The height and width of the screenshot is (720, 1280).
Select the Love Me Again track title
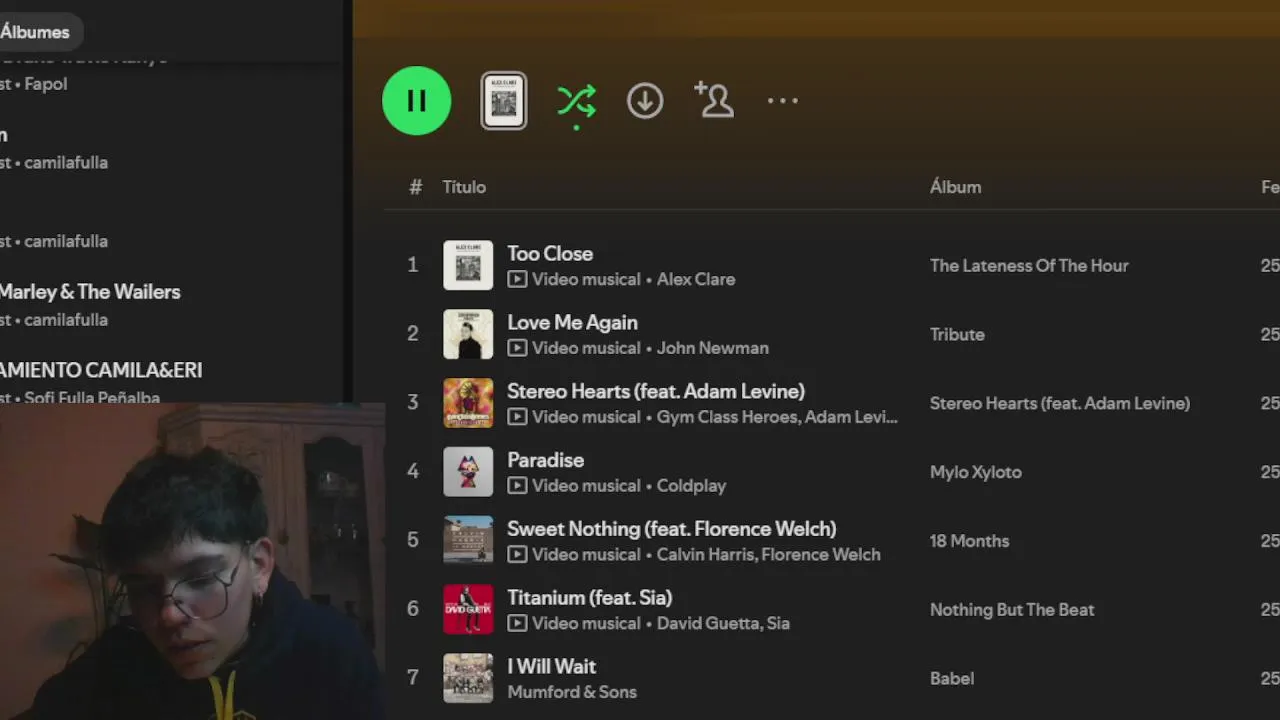[x=572, y=323]
